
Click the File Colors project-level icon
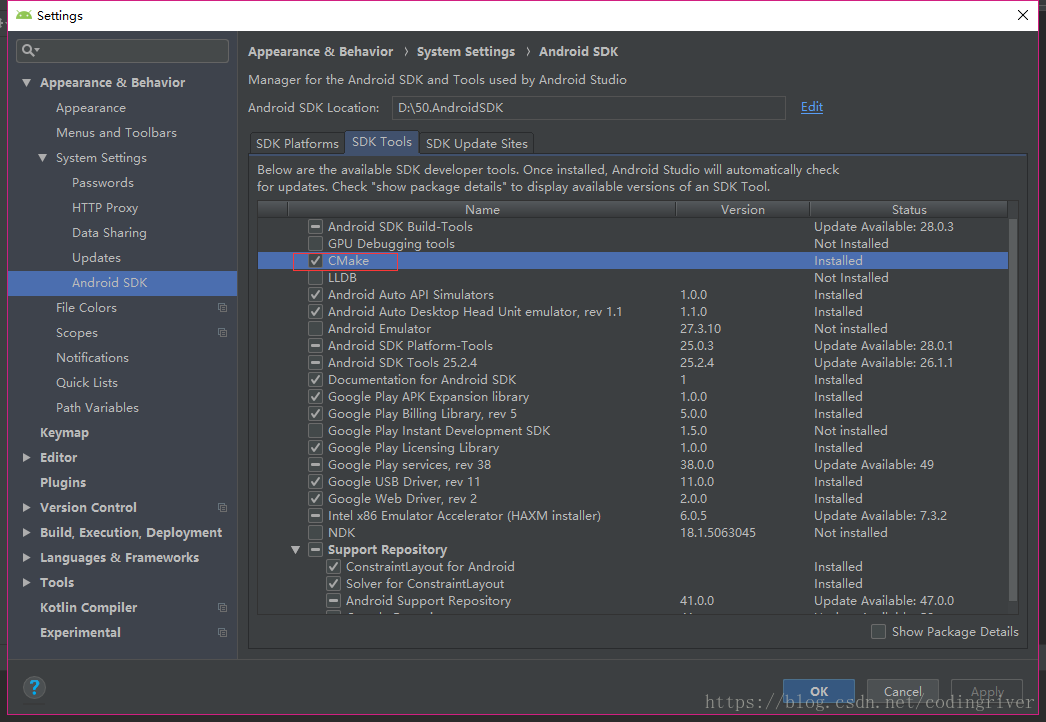click(222, 308)
